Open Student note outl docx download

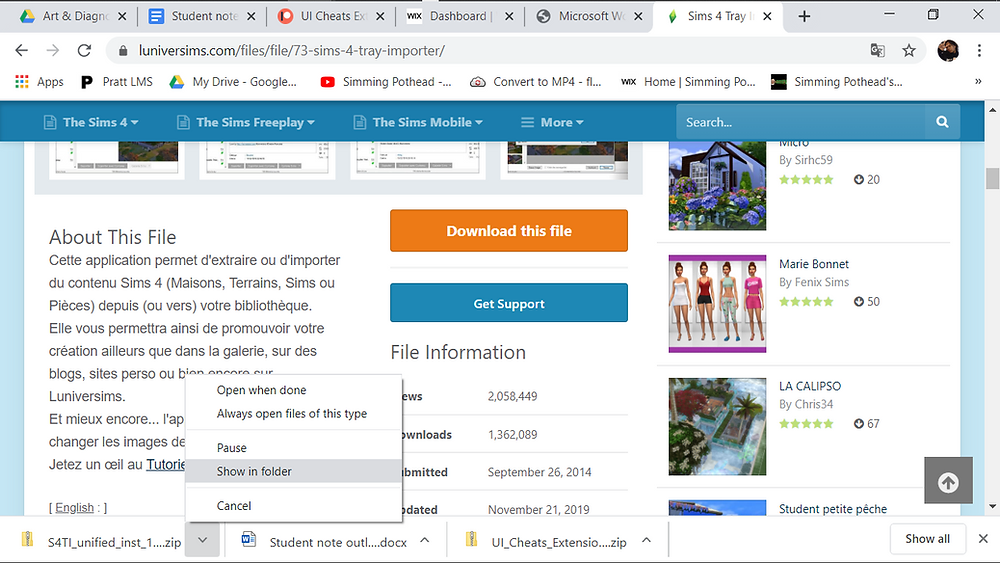(325, 542)
